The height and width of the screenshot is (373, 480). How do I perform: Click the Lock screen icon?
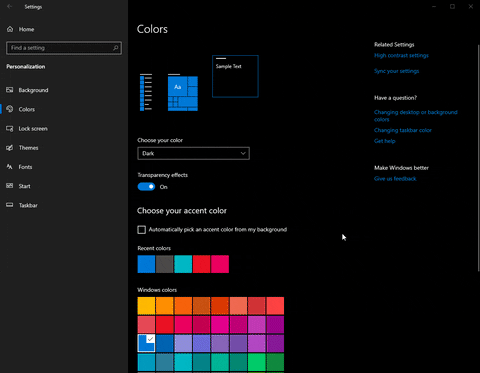[x=10, y=128]
